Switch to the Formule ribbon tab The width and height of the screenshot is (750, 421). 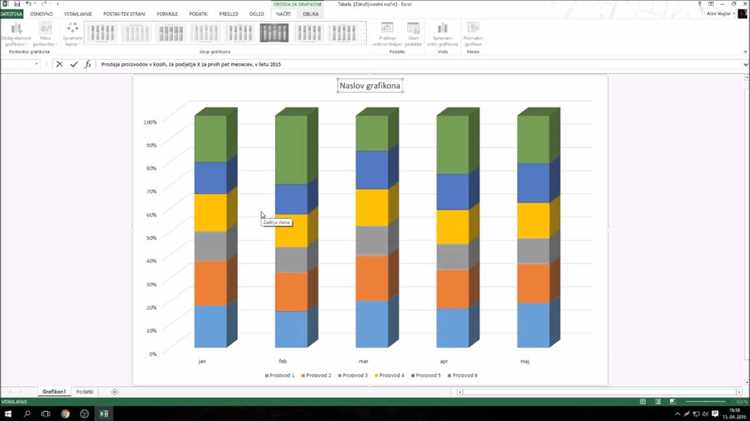[167, 14]
